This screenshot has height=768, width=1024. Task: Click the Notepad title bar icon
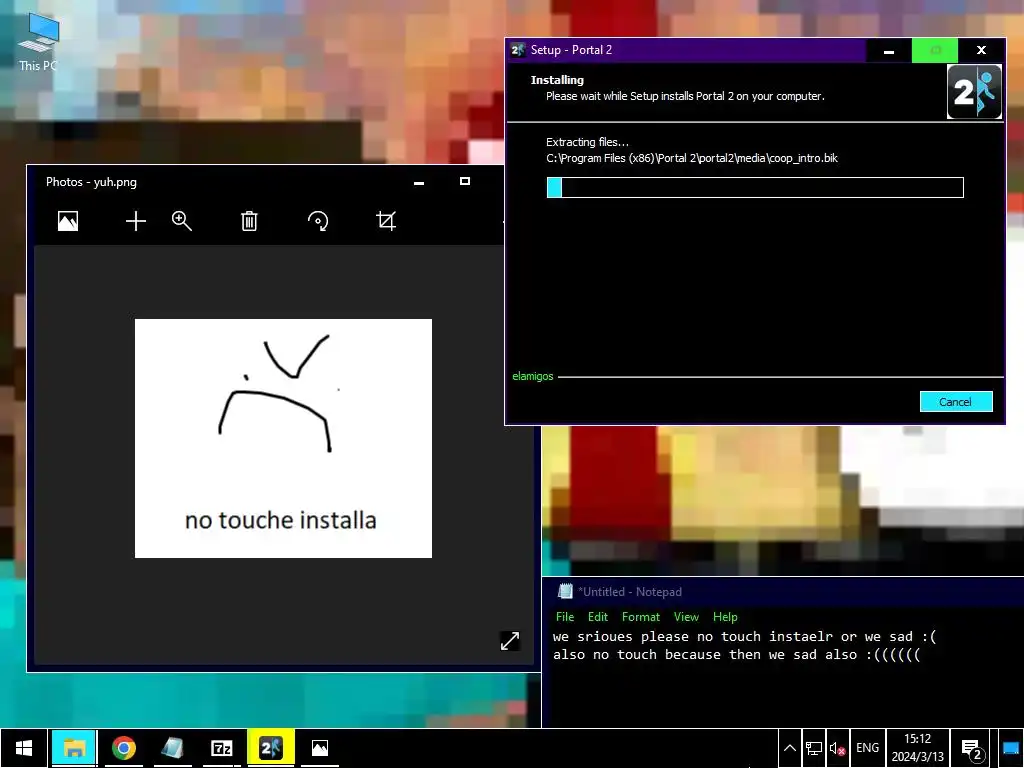point(565,592)
